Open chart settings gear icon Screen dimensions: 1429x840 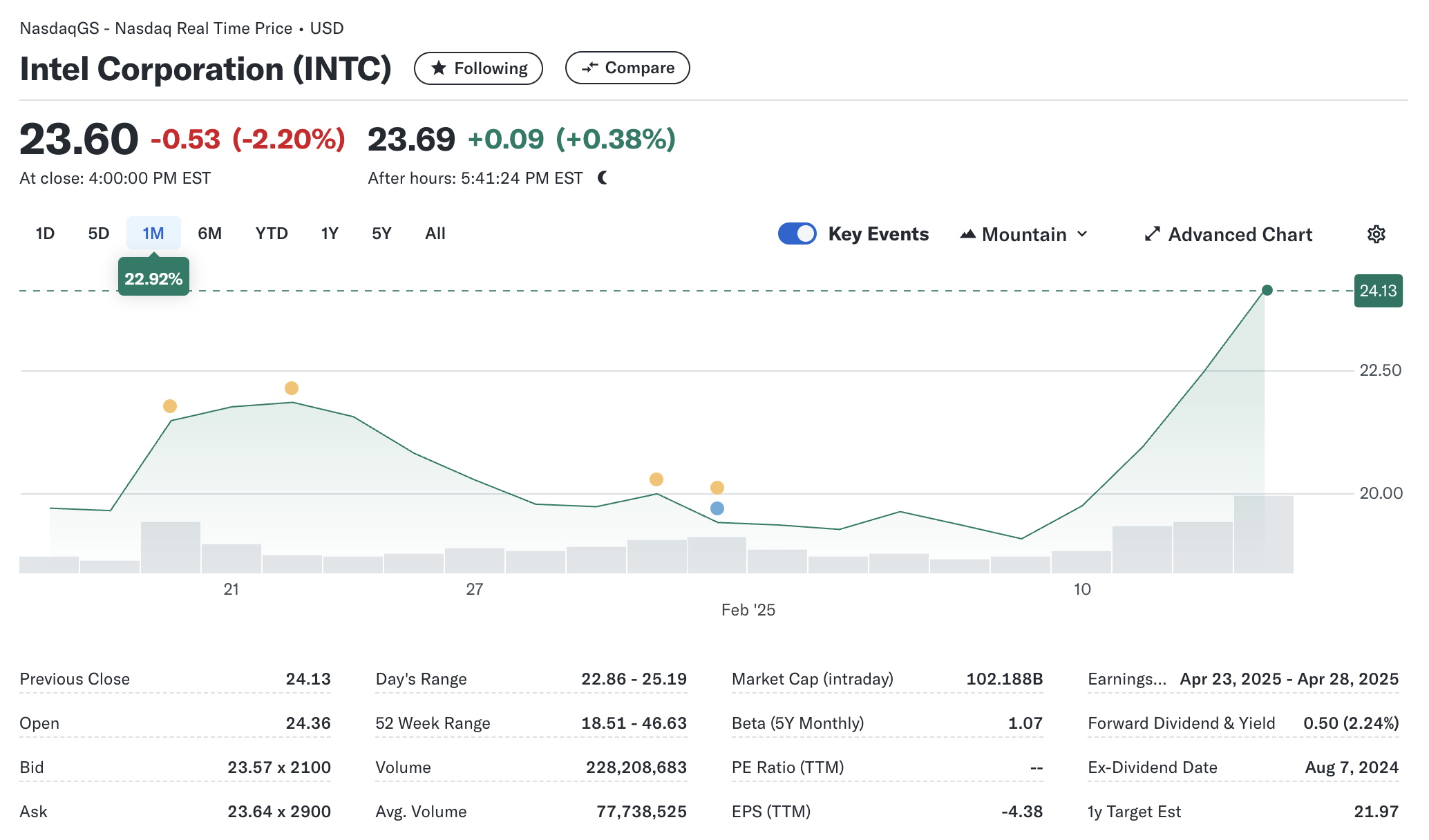1376,234
